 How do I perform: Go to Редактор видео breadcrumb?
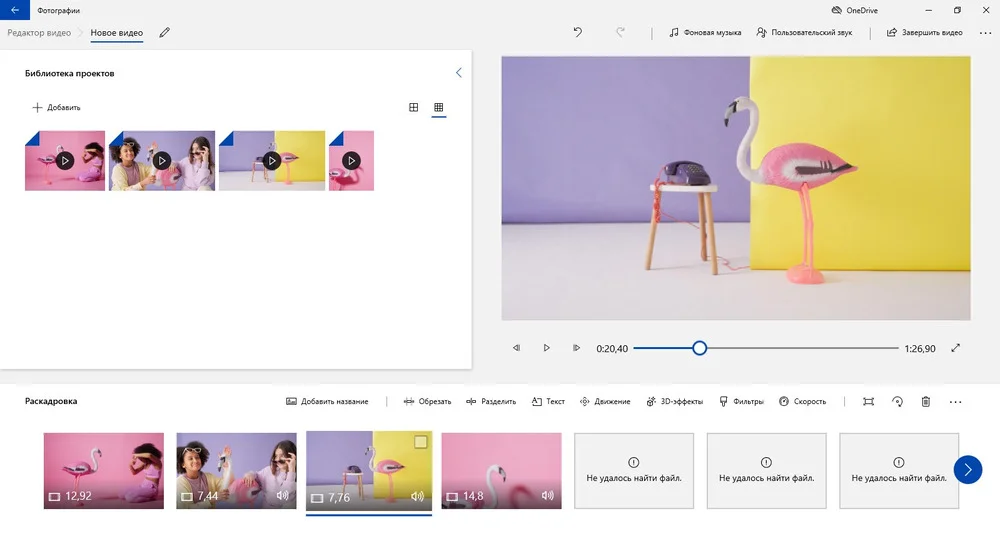pos(39,33)
